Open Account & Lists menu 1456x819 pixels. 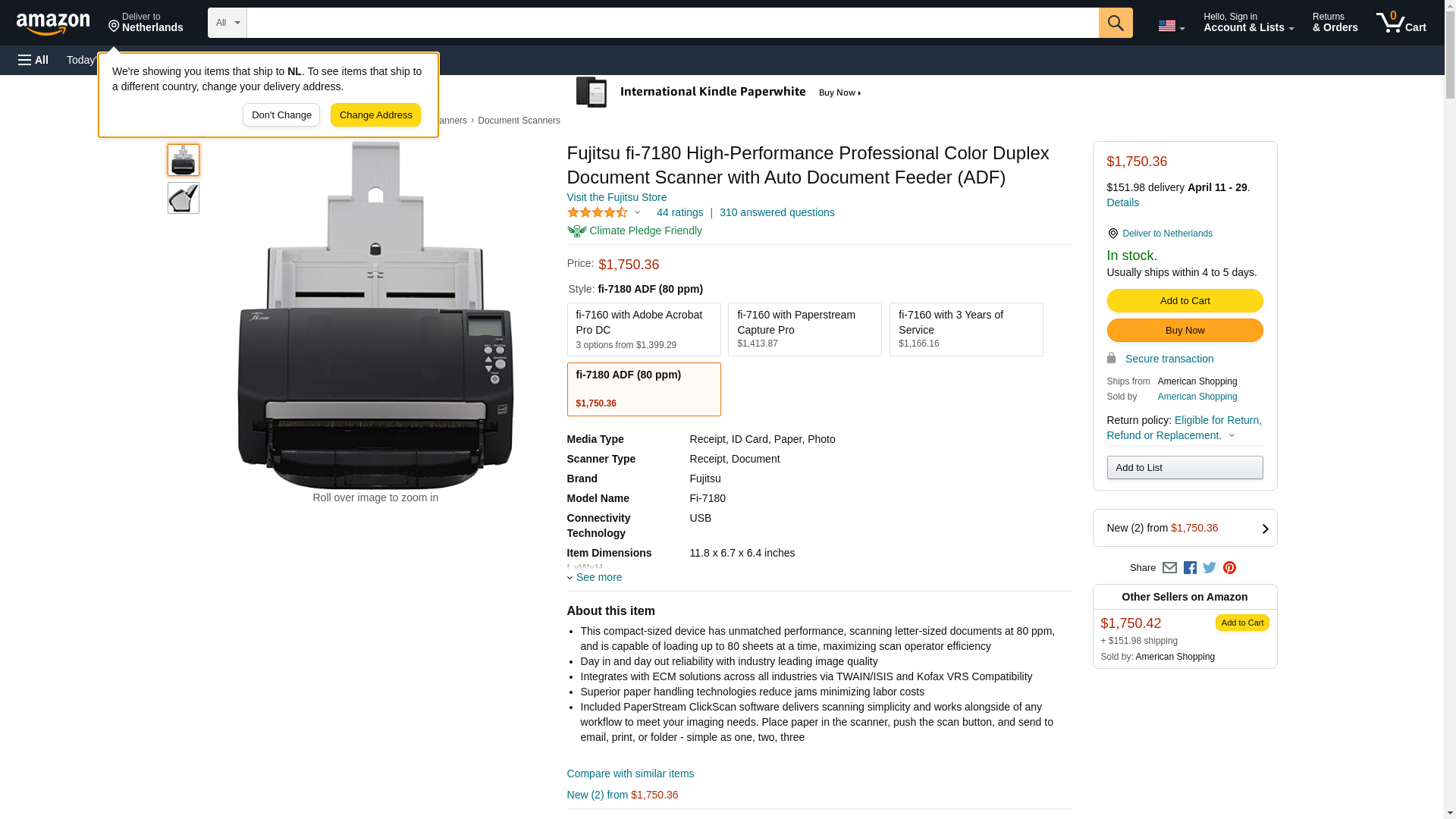[x=1248, y=23]
